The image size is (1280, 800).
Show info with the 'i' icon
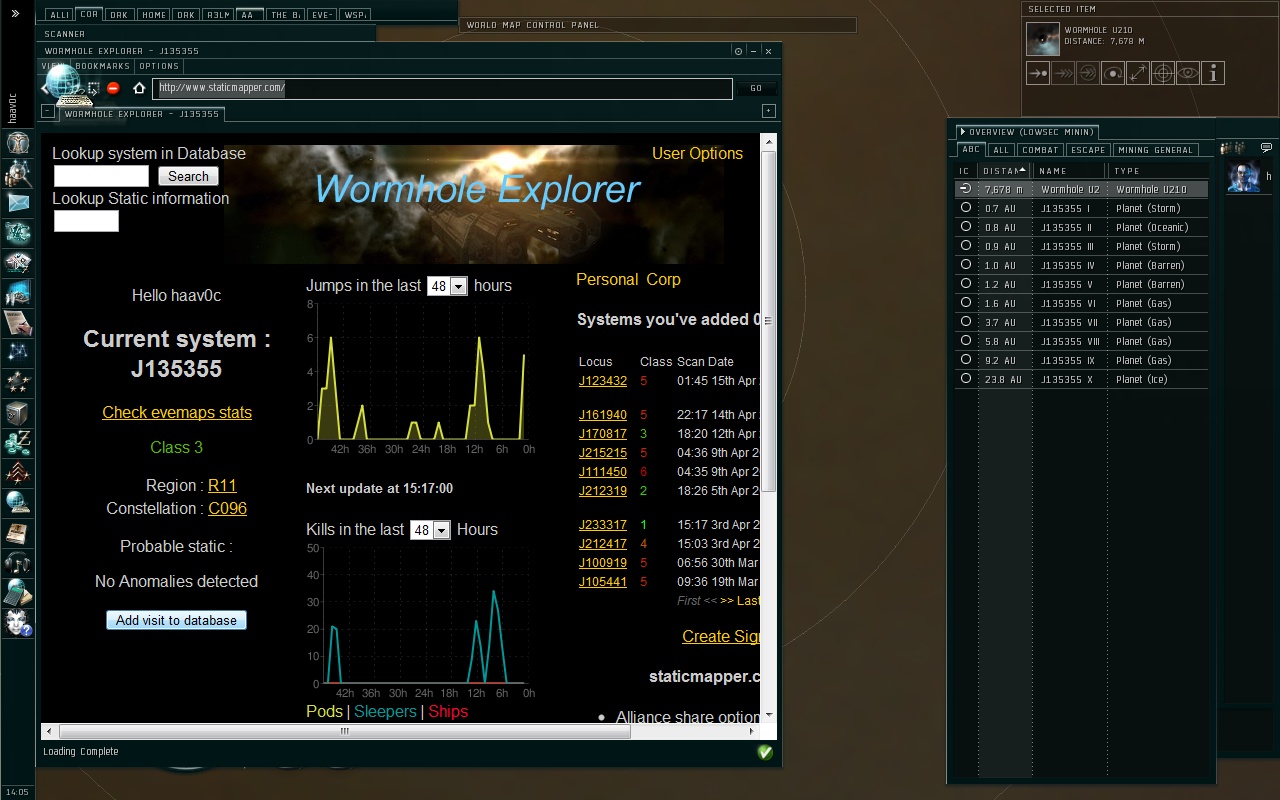tap(1212, 73)
